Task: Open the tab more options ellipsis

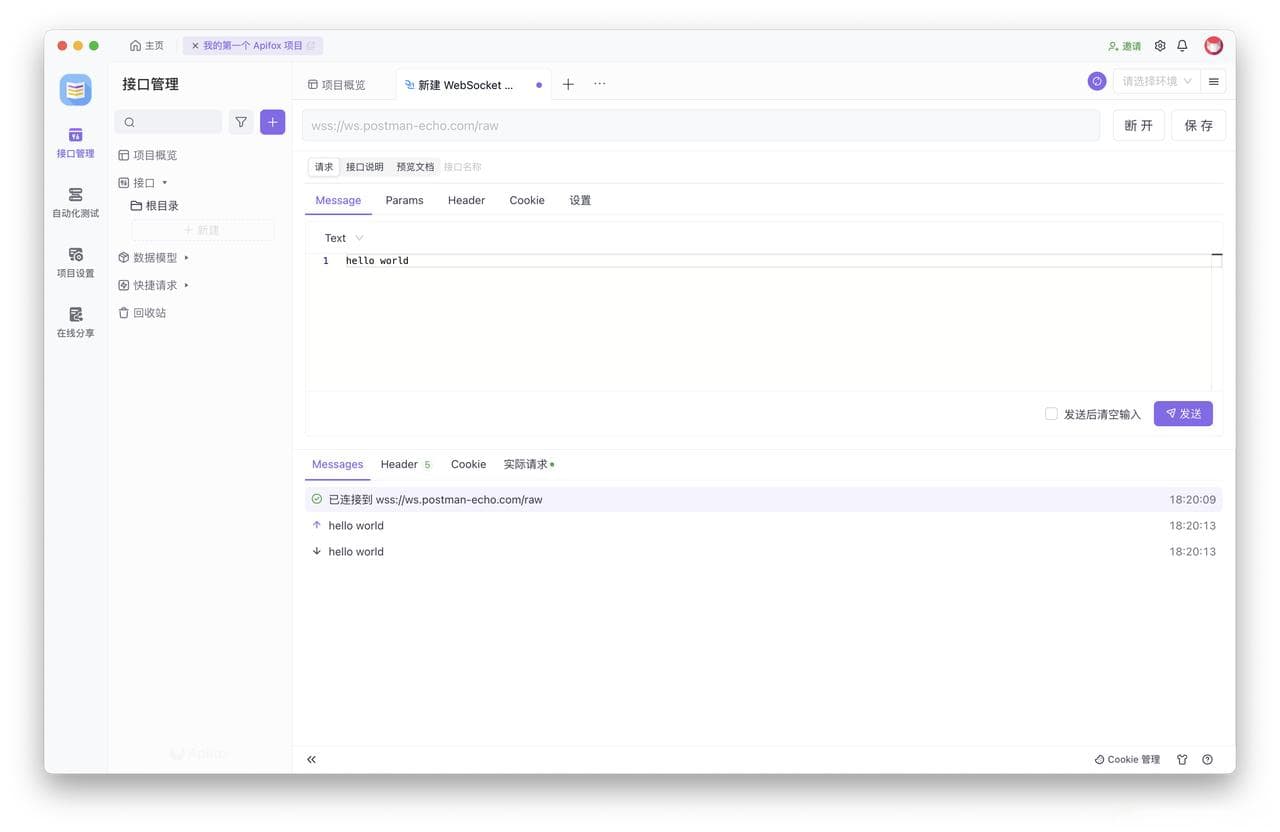Action: click(600, 84)
